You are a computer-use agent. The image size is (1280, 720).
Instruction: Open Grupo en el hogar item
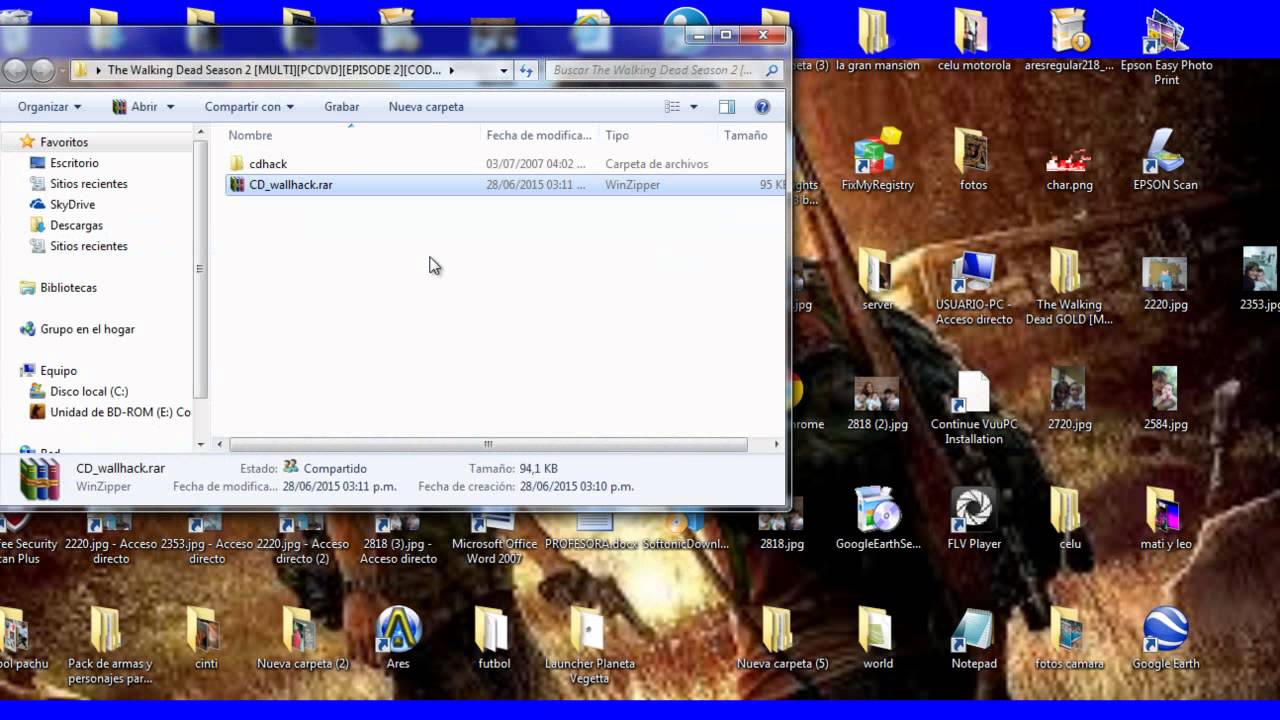point(87,329)
